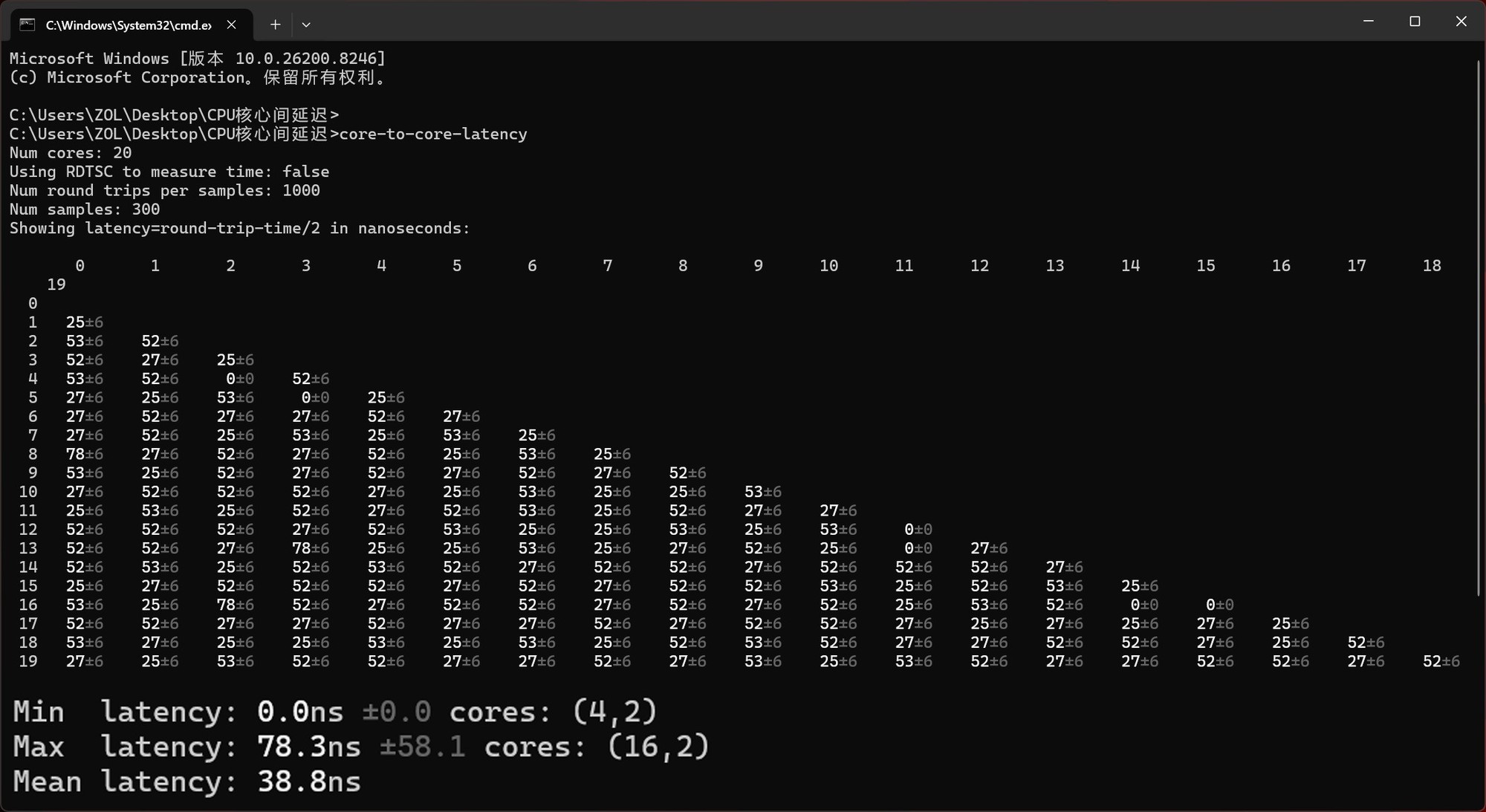Click the 25±6 value in row 1
This screenshot has height=812, width=1486.
(x=85, y=322)
